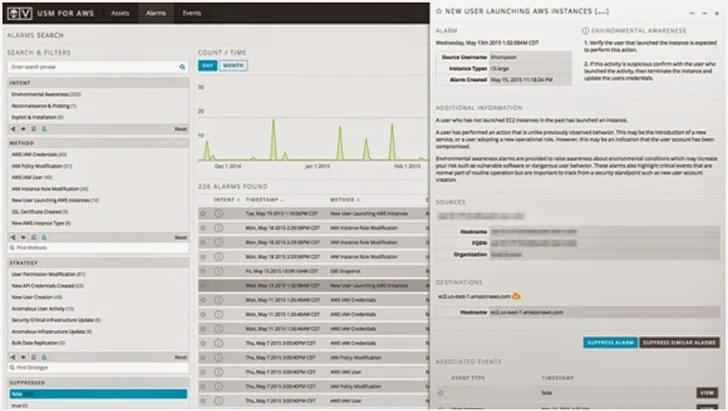This screenshot has height=411, width=728.
Task: Click the search magnifier icon in Search & Filters
Action: (x=182, y=67)
